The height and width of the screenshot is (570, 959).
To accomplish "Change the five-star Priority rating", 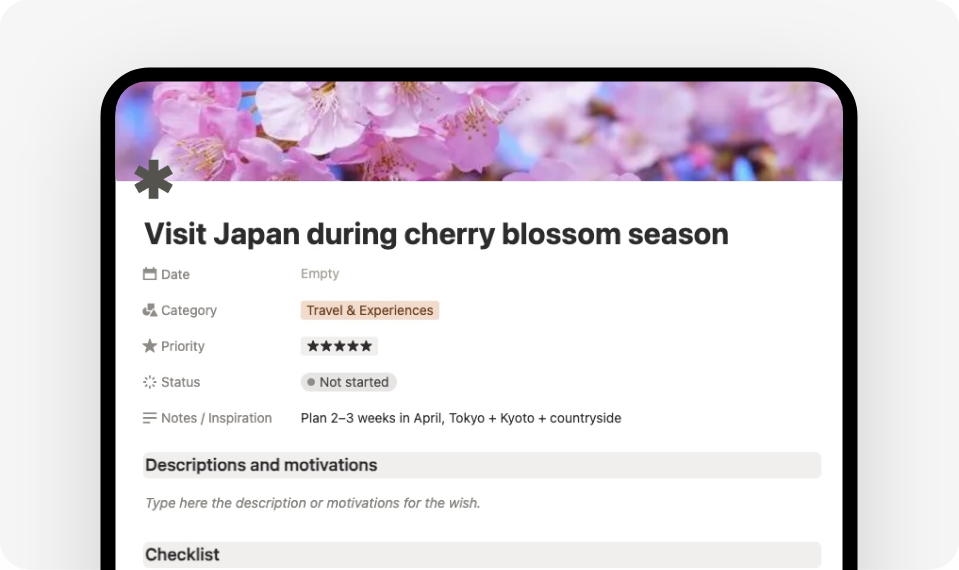I will point(339,346).
